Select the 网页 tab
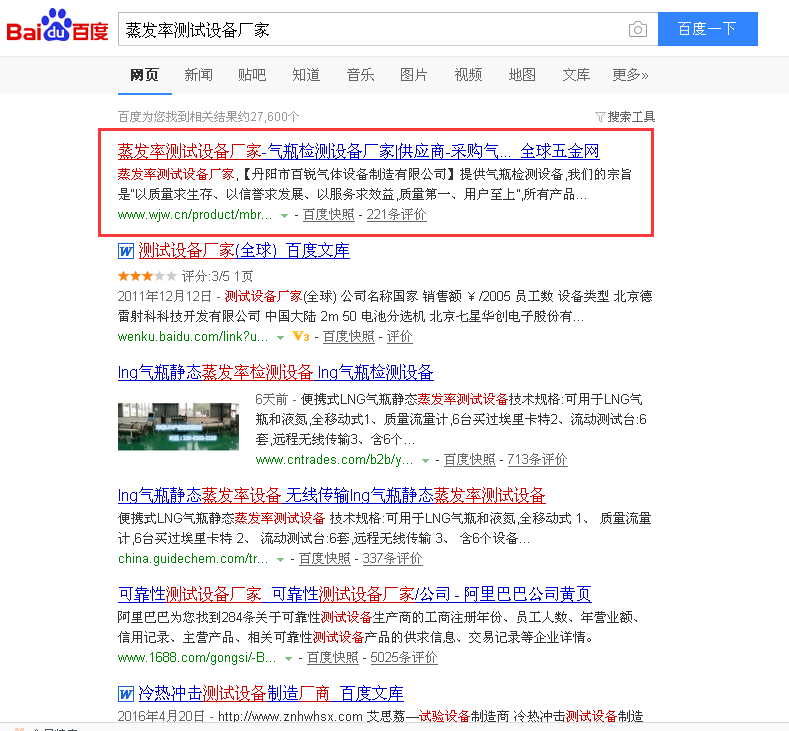This screenshot has height=731, width=789. 144,75
